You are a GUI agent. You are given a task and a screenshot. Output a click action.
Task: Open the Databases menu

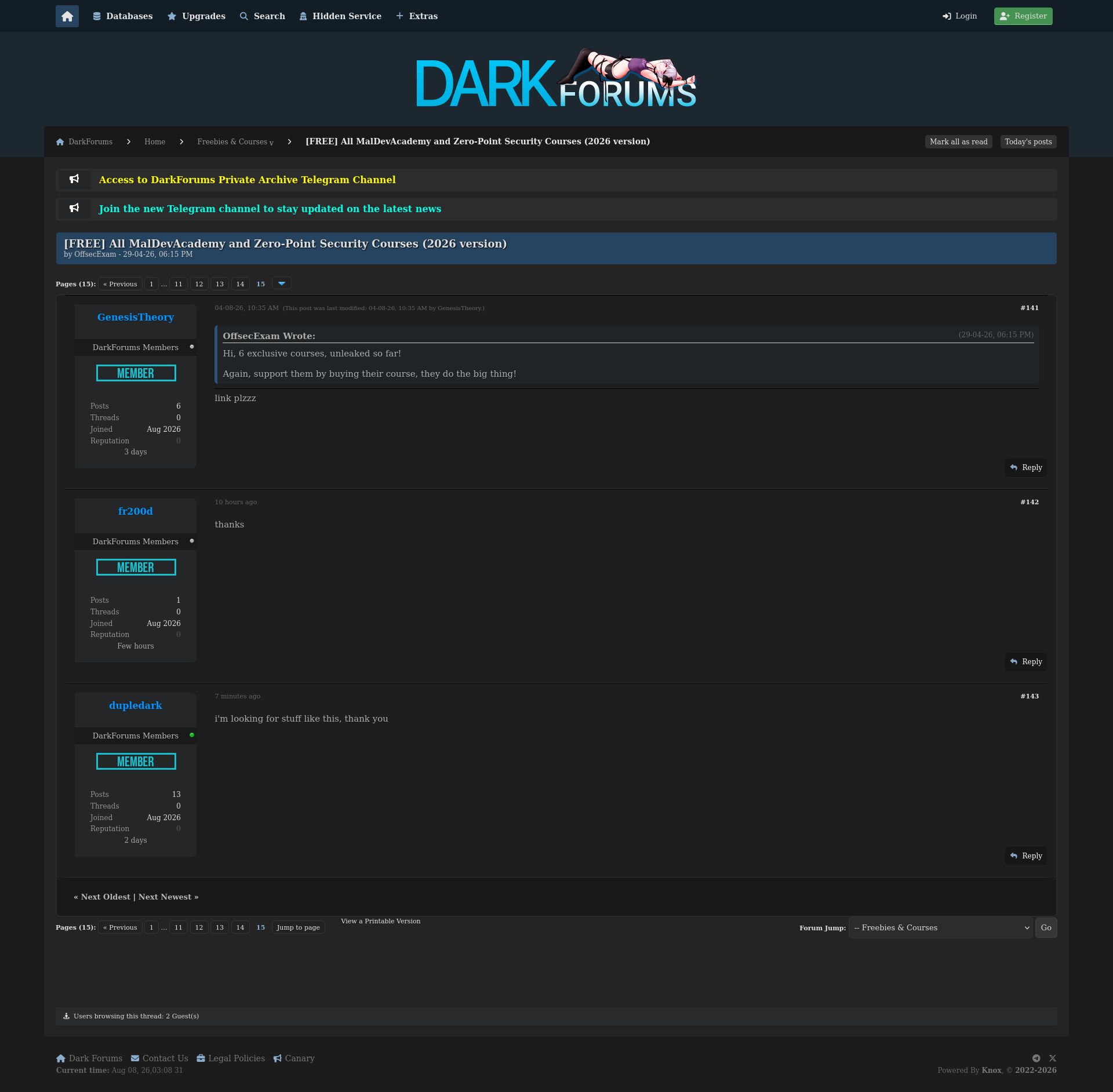tap(123, 16)
